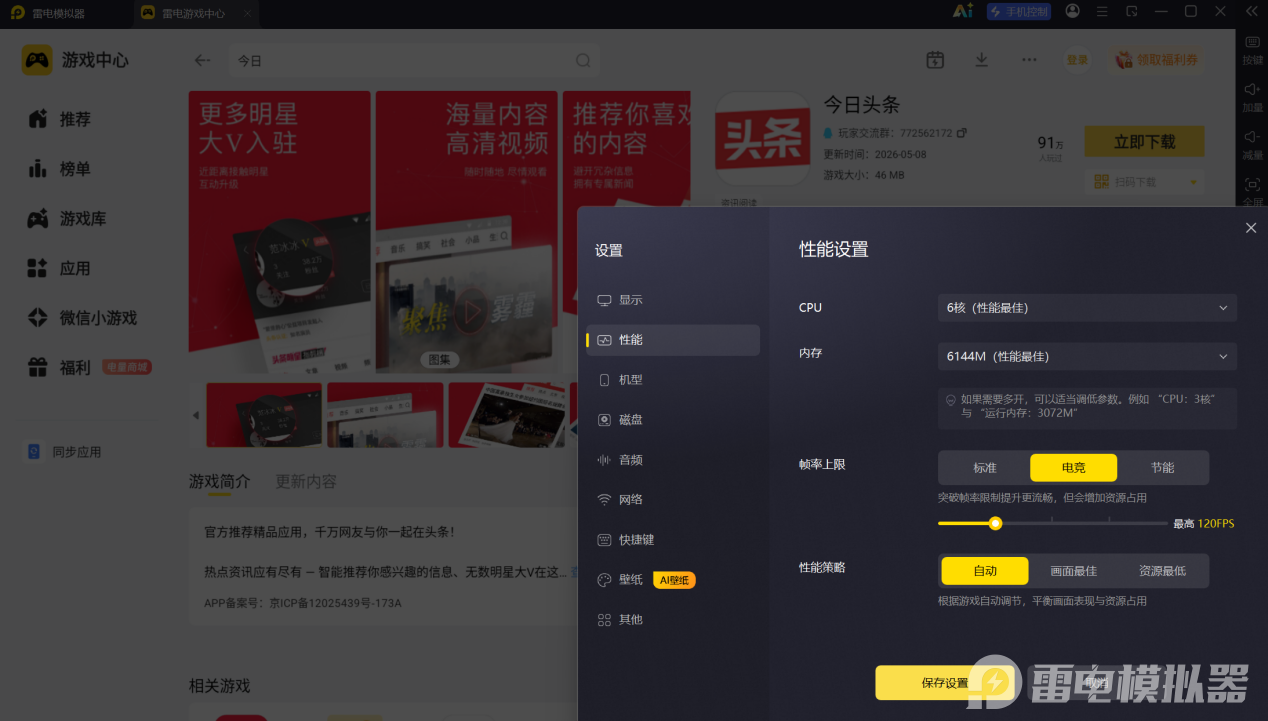Screen dimensions: 1268x721
Task: Select 电竞 frame rate limit option
Action: [1074, 468]
